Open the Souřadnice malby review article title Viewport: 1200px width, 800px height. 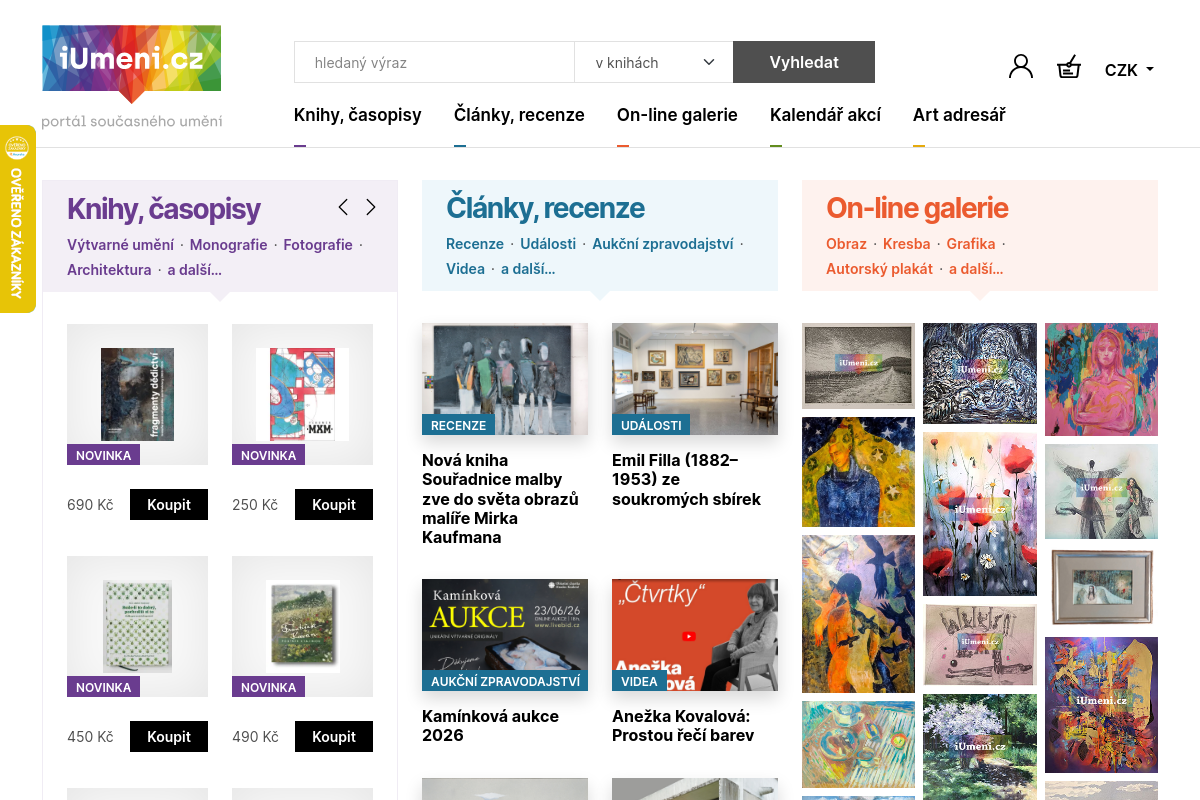(500, 499)
